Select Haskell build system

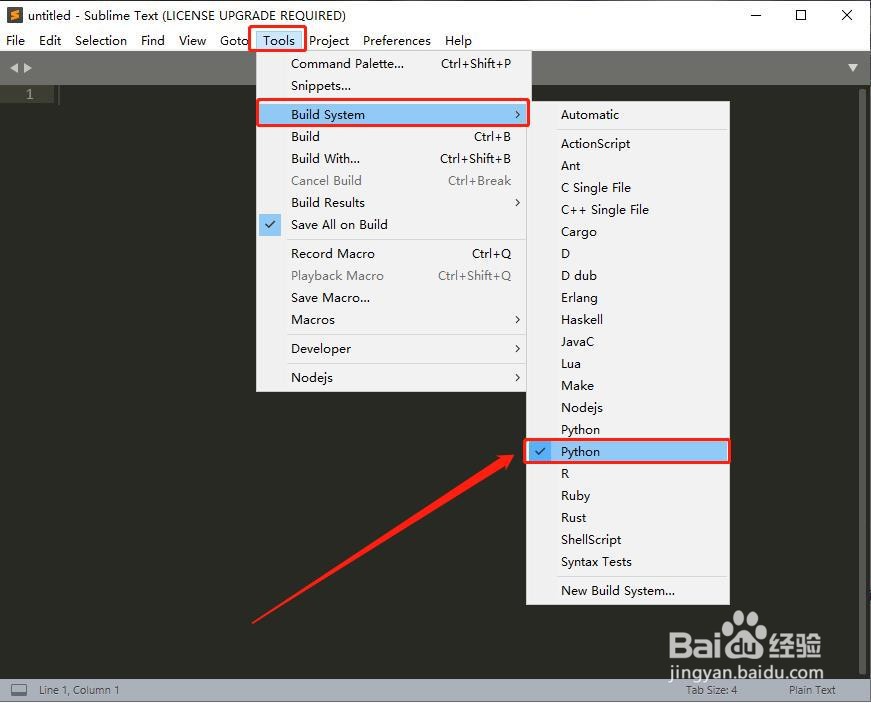click(628, 320)
